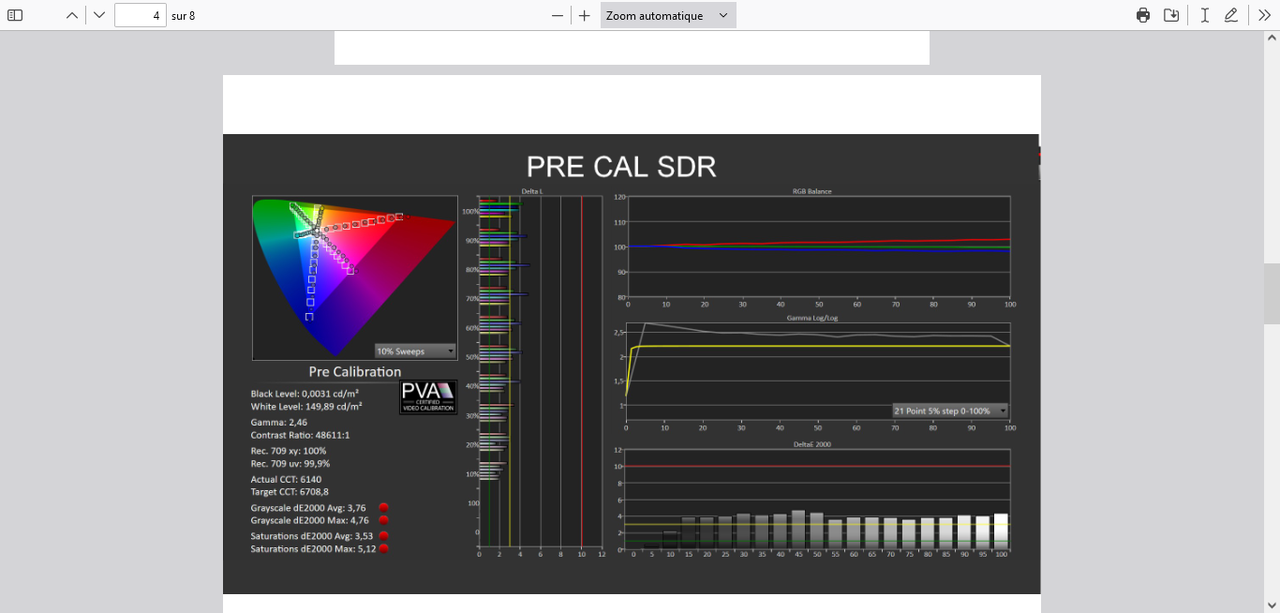Image resolution: width=1280 pixels, height=613 pixels.
Task: Click the 'Gamma: 2,46' value
Action: click(279, 423)
